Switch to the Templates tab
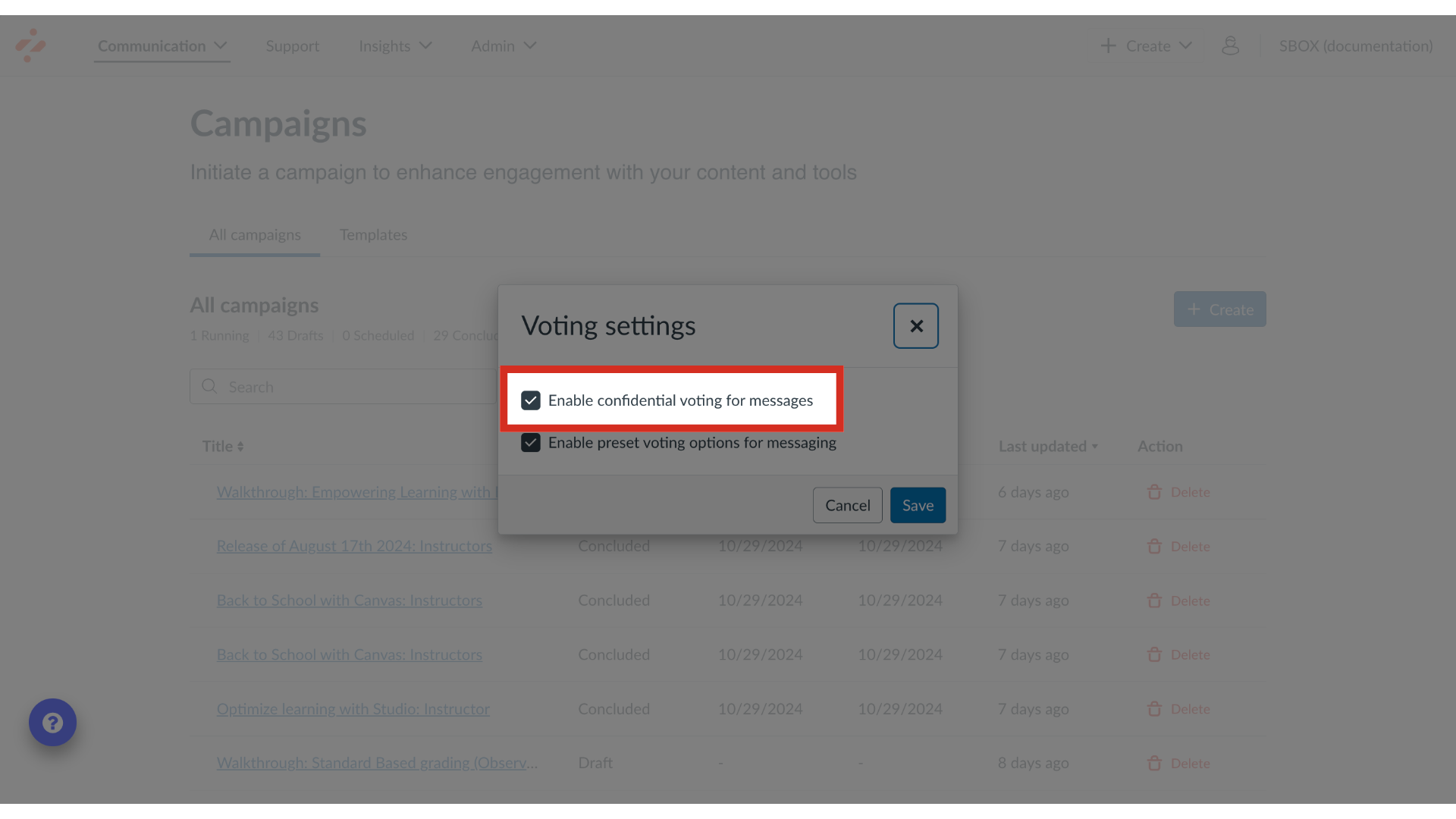This screenshot has height=819, width=1456. click(x=373, y=235)
